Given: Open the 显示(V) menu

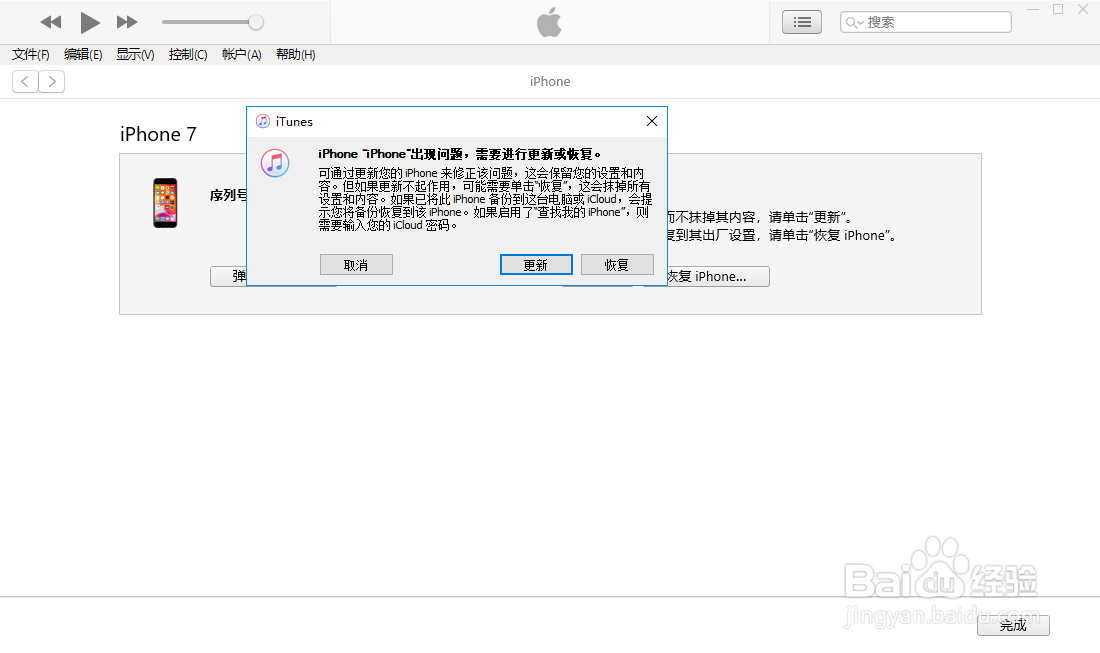Looking at the screenshot, I should coord(135,55).
